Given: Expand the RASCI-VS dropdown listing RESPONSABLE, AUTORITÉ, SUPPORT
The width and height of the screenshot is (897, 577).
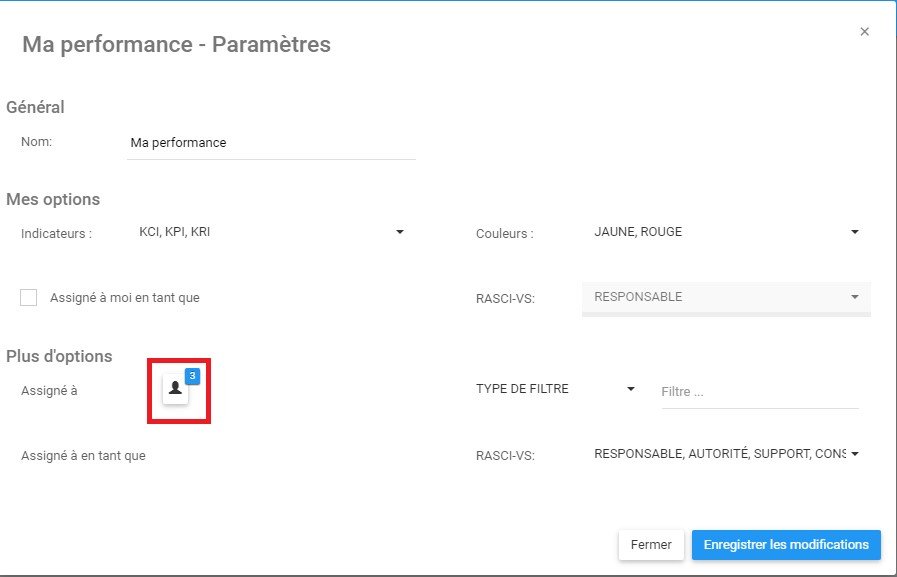Looking at the screenshot, I should pos(727,454).
